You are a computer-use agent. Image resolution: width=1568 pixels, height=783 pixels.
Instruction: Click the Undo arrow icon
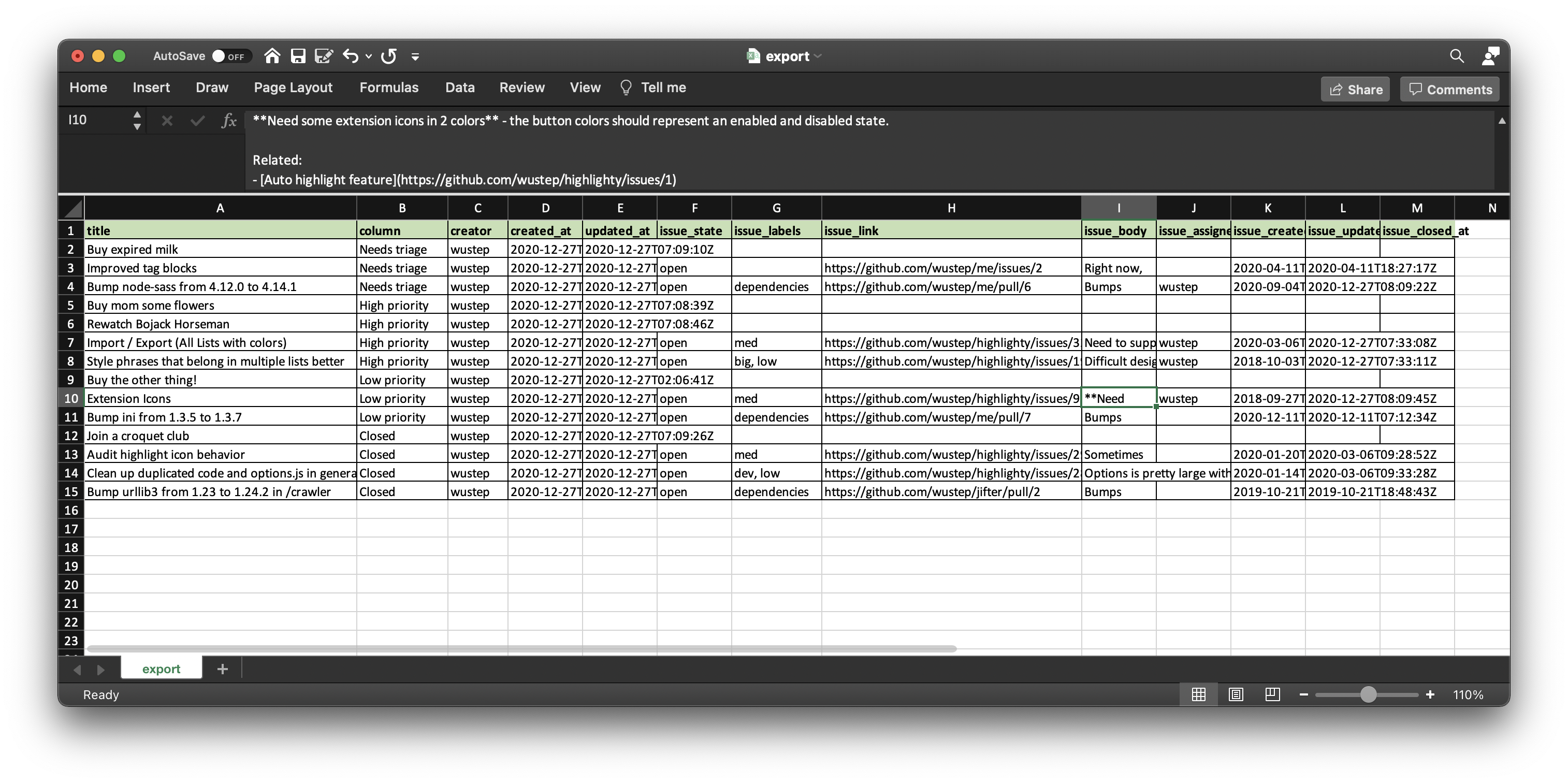[351, 56]
